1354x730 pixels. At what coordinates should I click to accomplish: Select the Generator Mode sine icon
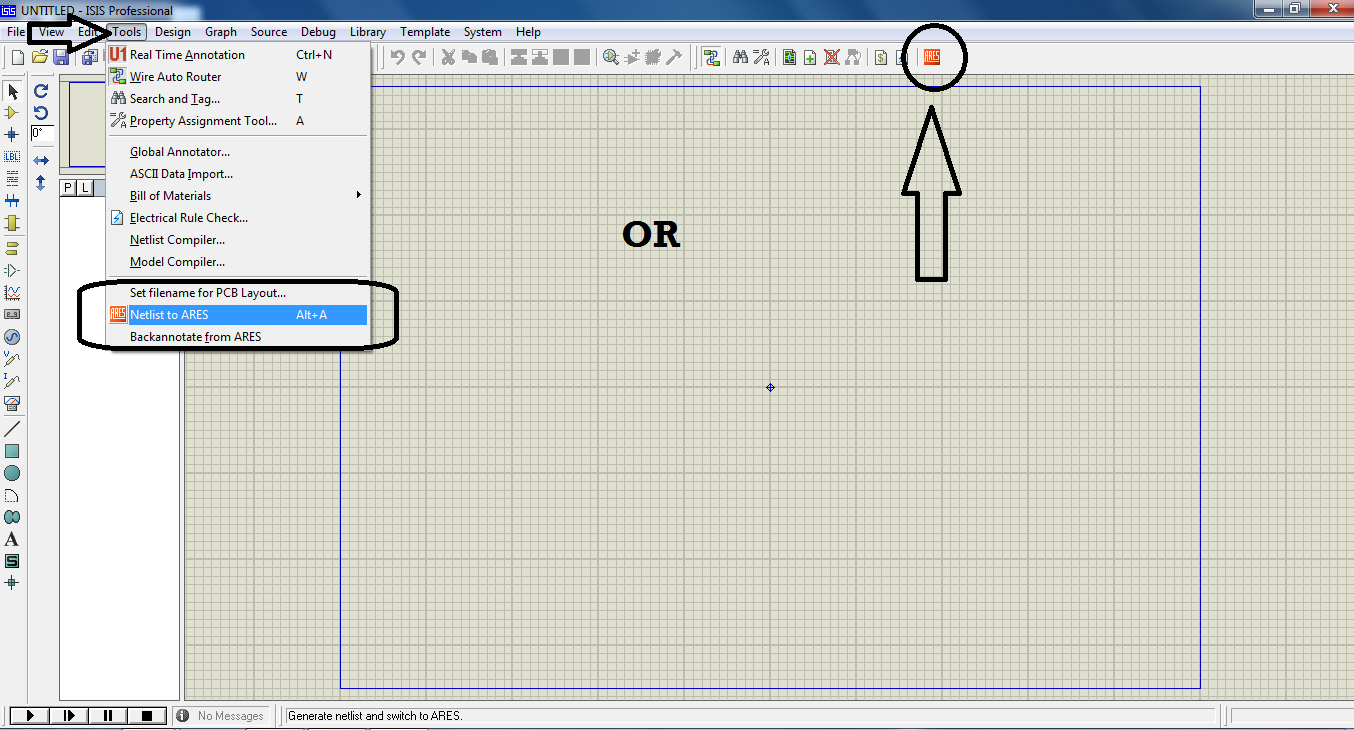click(x=12, y=337)
